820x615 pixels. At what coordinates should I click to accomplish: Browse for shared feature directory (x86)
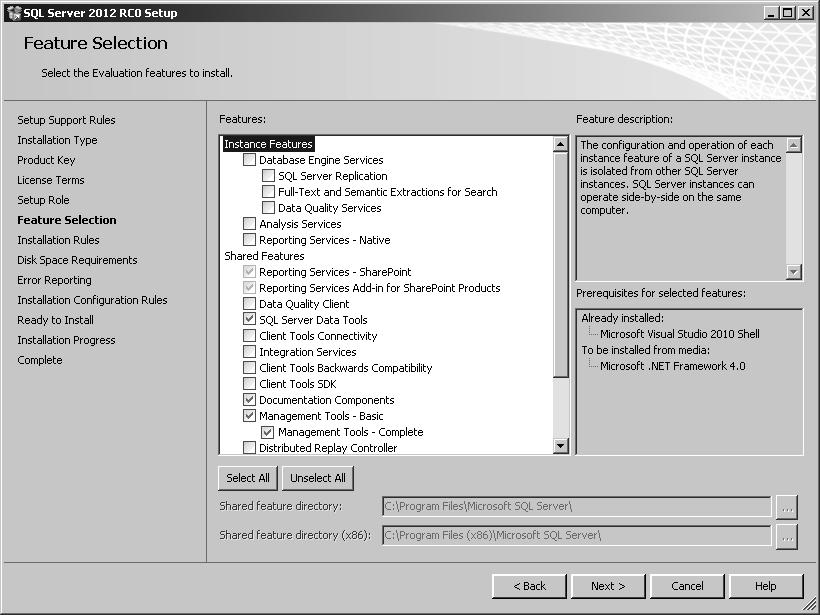[x=787, y=537]
